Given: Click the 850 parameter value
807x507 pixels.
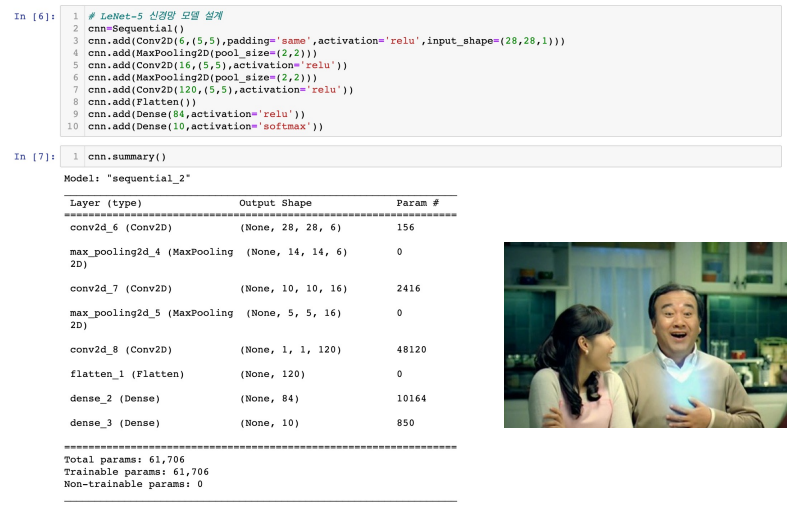Looking at the screenshot, I should click(405, 423).
